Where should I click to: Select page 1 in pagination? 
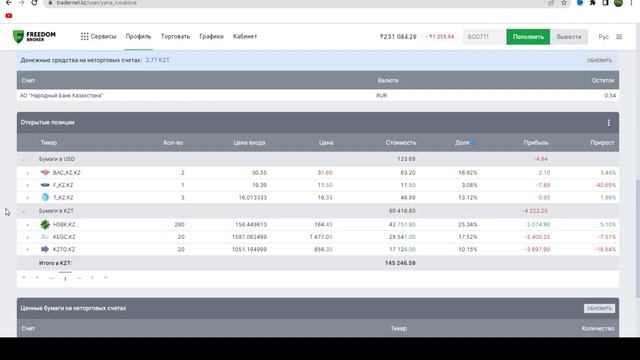click(65, 279)
